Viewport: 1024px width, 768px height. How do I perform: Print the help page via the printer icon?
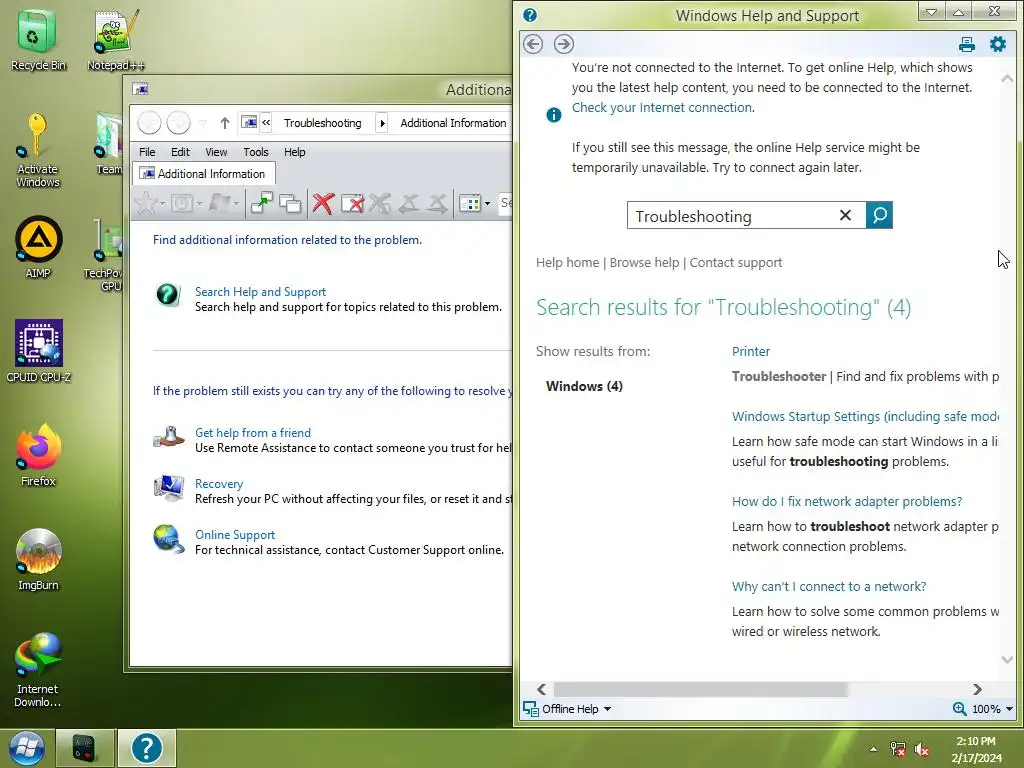967,44
